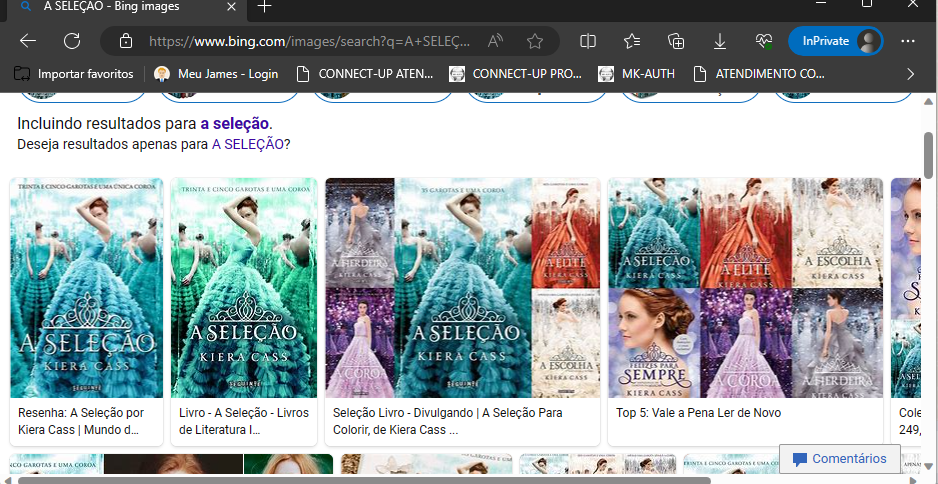Viewport: 938px width, 484px height.
Task: Click 'Seleção Livro - Divulgando' caption text
Action: [x=447, y=422]
